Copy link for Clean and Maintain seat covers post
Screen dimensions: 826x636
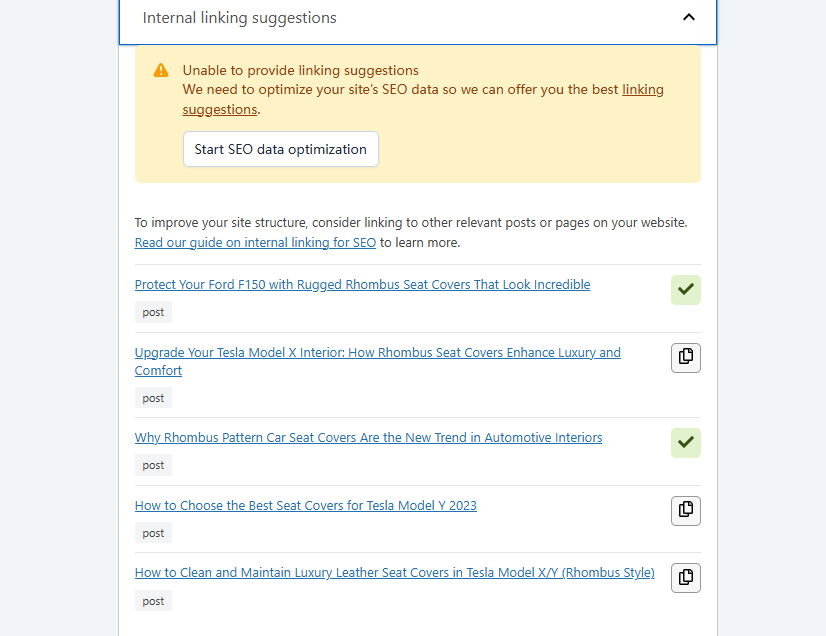685,577
